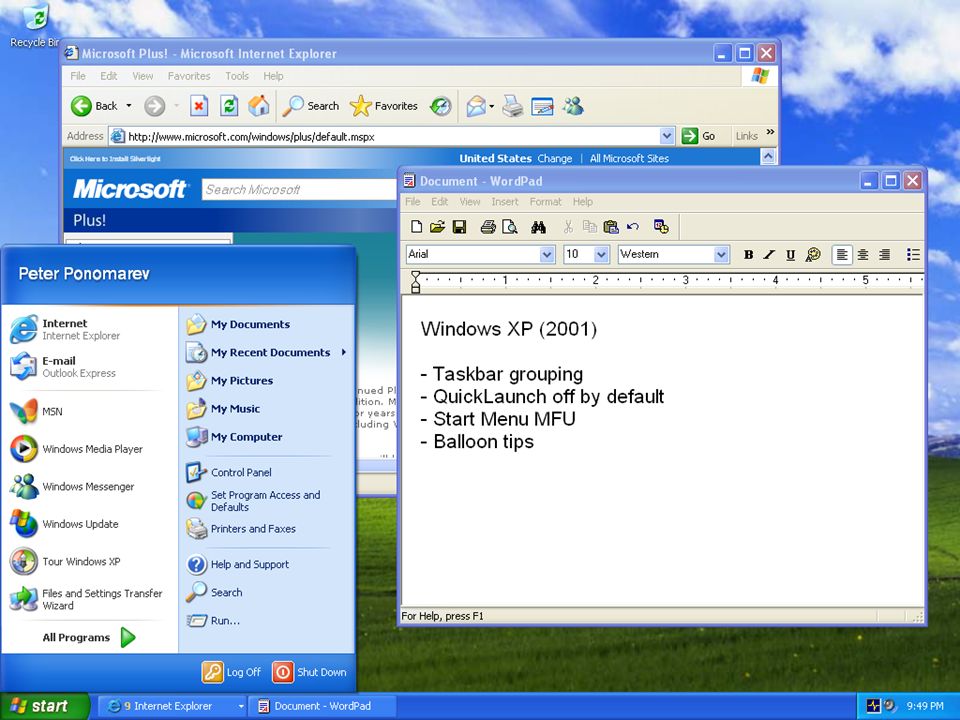Click Go button next to address bar
This screenshot has height=720, width=960.
pos(699,136)
